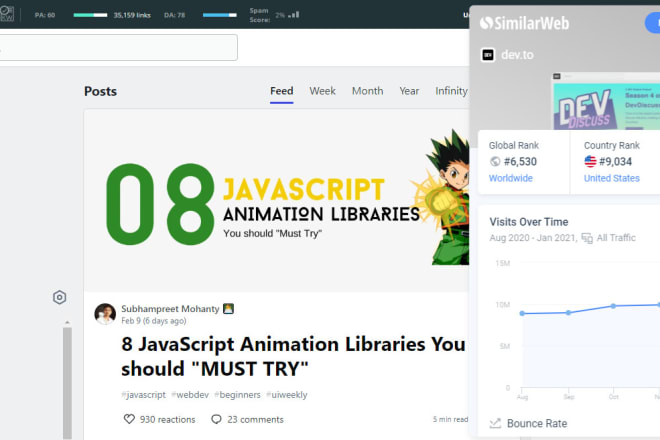Click the badge icon next to author name
Viewport: 660px width, 440px height.
[x=228, y=309]
